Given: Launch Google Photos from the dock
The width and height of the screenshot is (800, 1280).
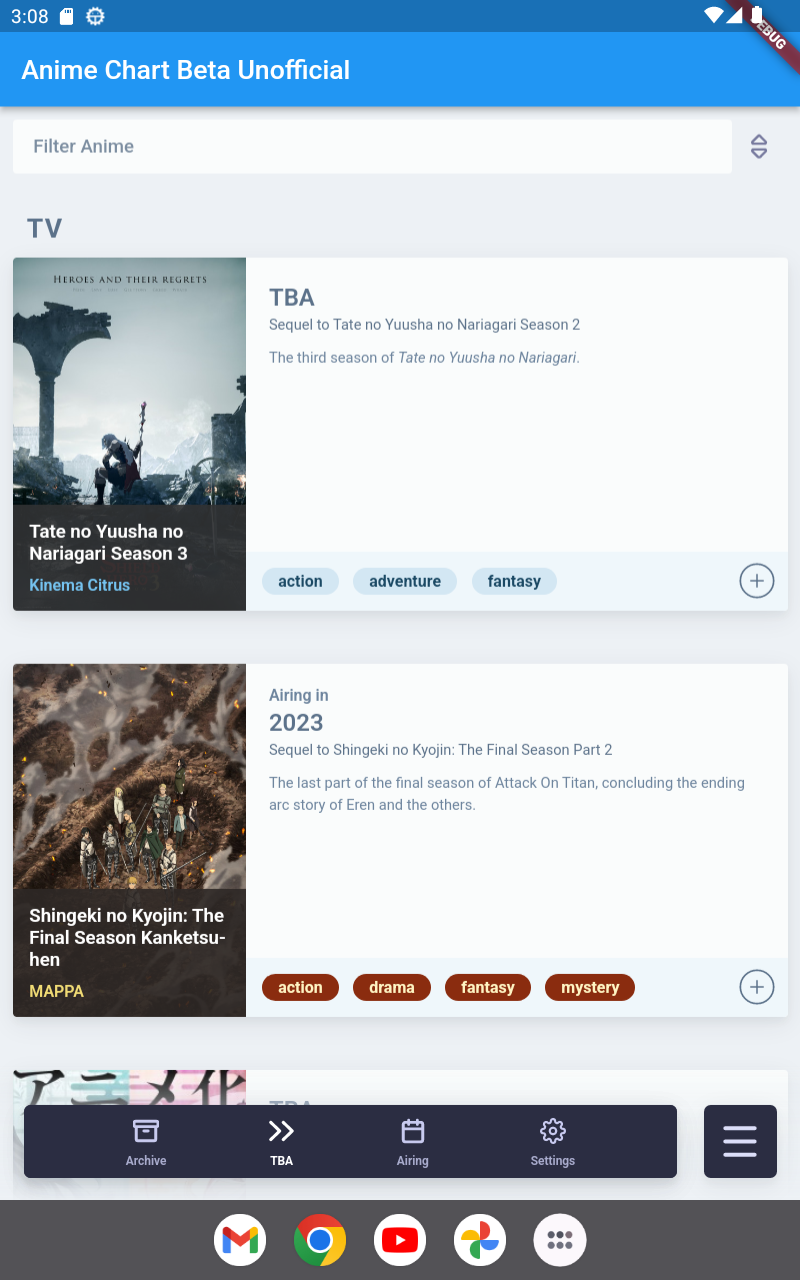Looking at the screenshot, I should pos(480,1240).
